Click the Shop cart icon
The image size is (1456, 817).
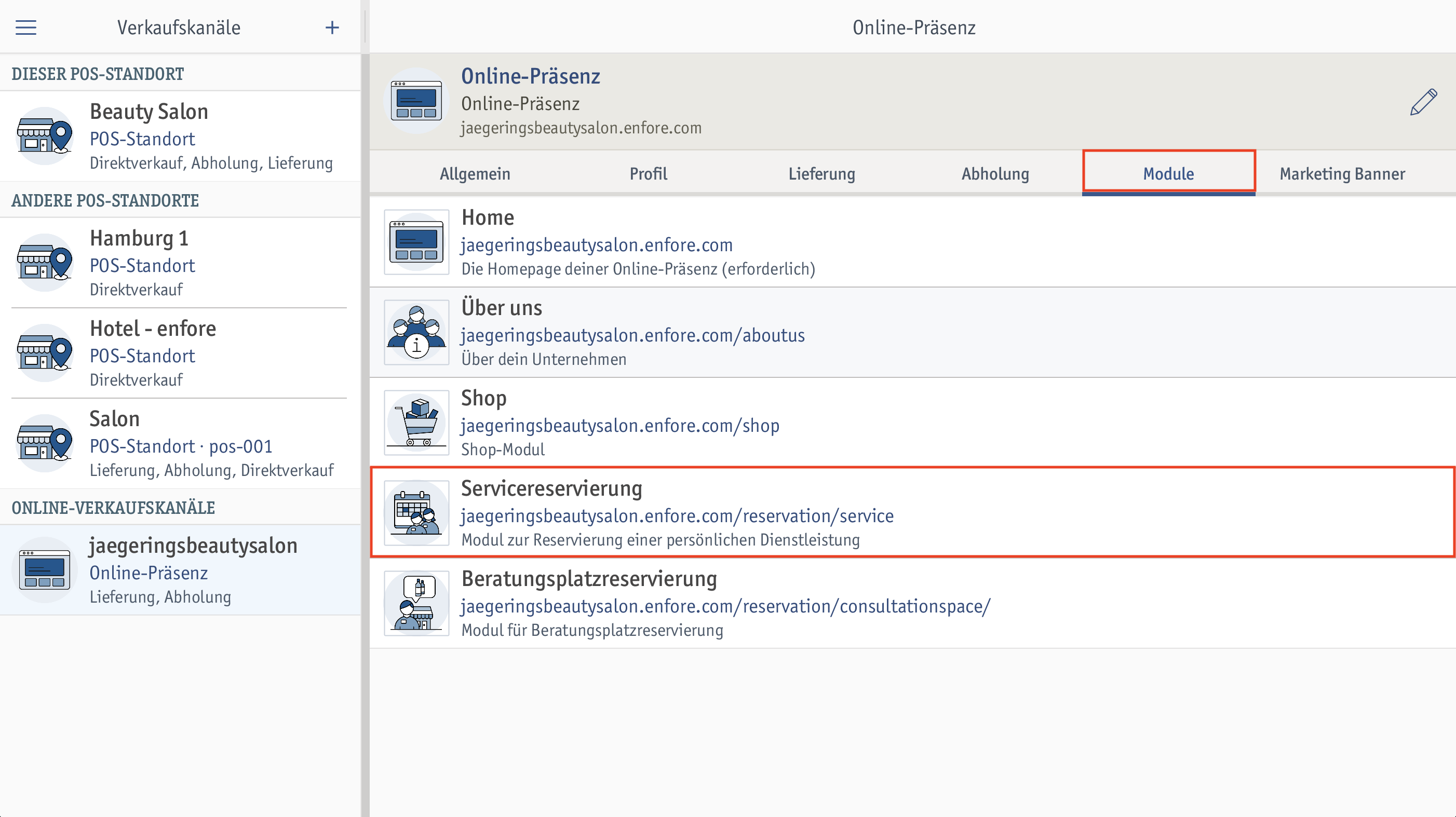[416, 423]
